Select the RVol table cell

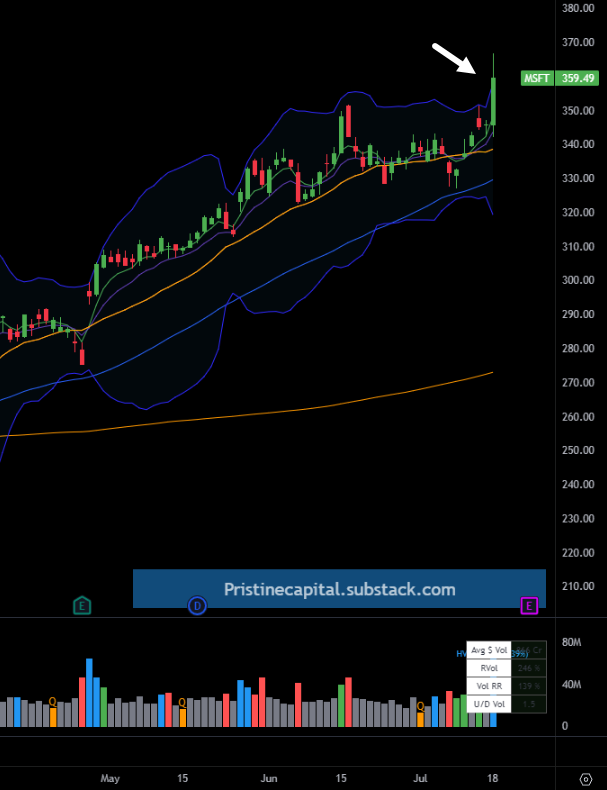[489, 668]
